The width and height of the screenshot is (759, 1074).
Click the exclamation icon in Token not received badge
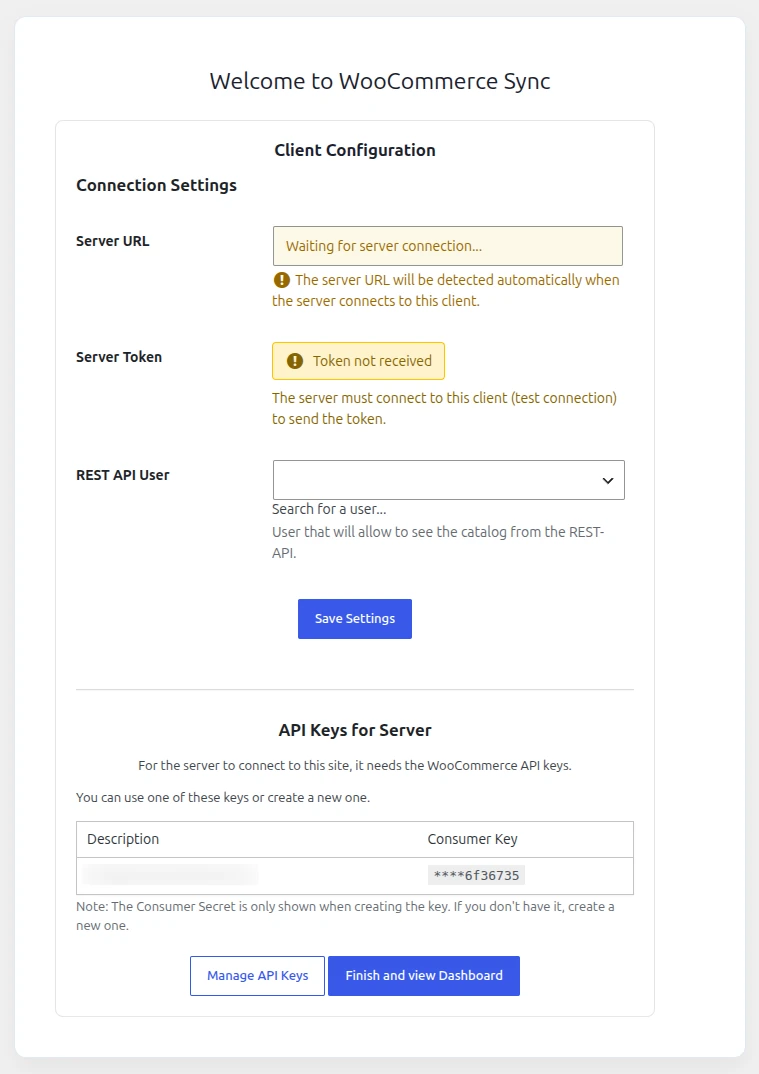pos(295,361)
